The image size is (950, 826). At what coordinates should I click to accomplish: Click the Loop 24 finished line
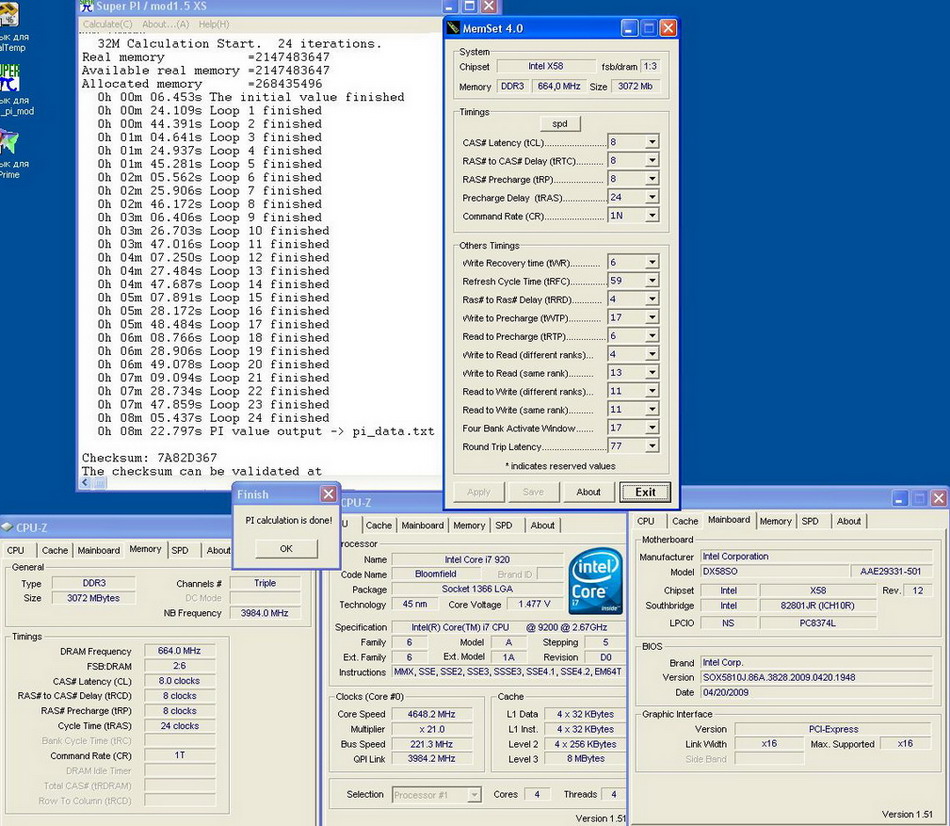tap(213, 418)
